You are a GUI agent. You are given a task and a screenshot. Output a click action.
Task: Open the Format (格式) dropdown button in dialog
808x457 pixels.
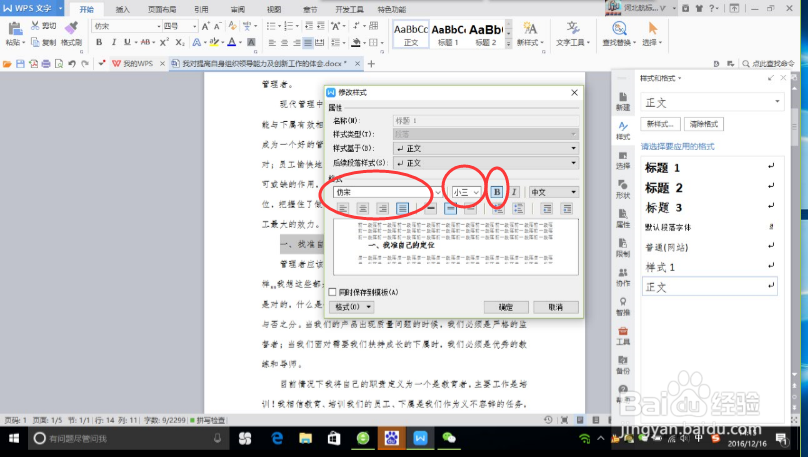(x=351, y=307)
